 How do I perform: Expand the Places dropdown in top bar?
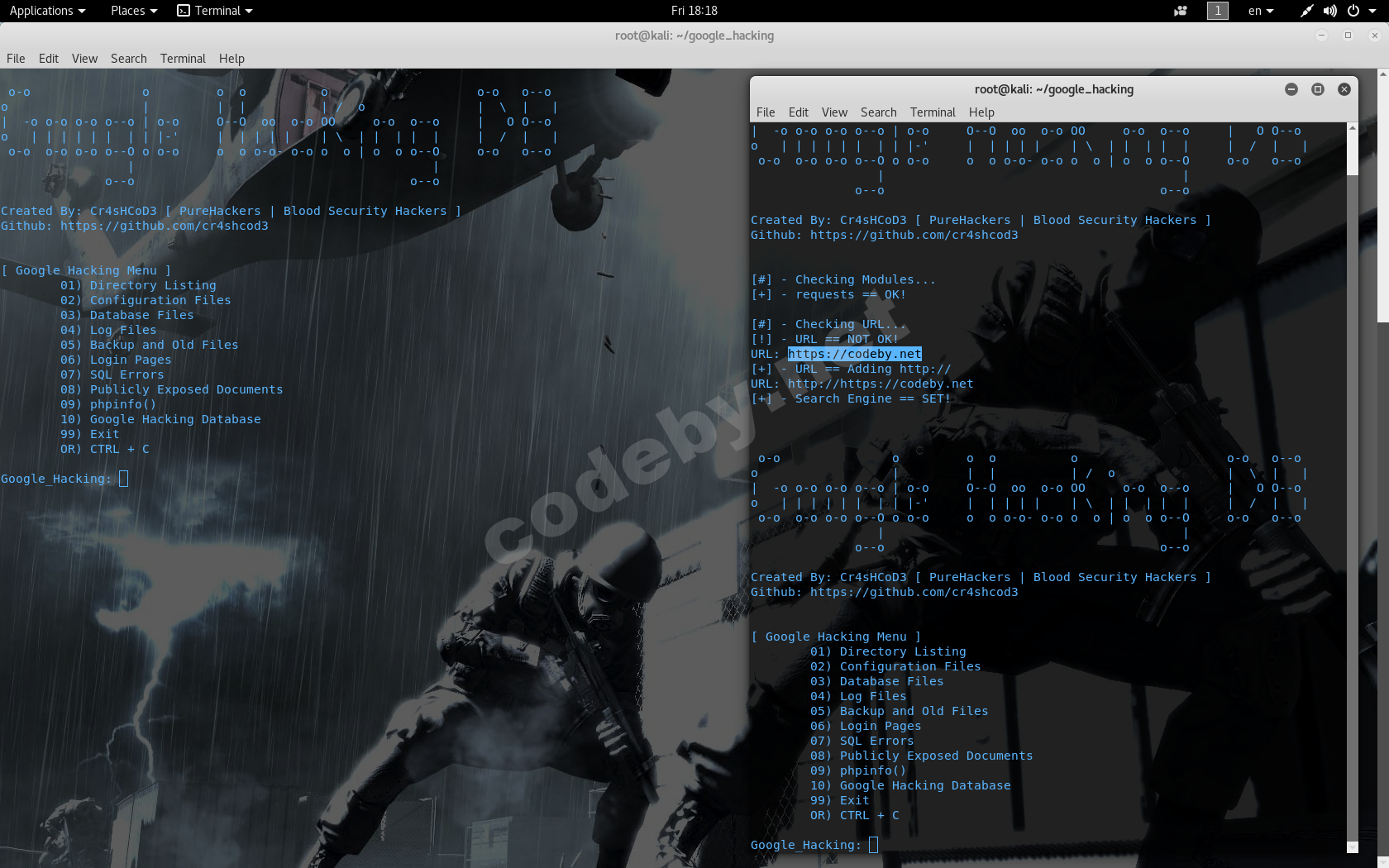pos(133,11)
